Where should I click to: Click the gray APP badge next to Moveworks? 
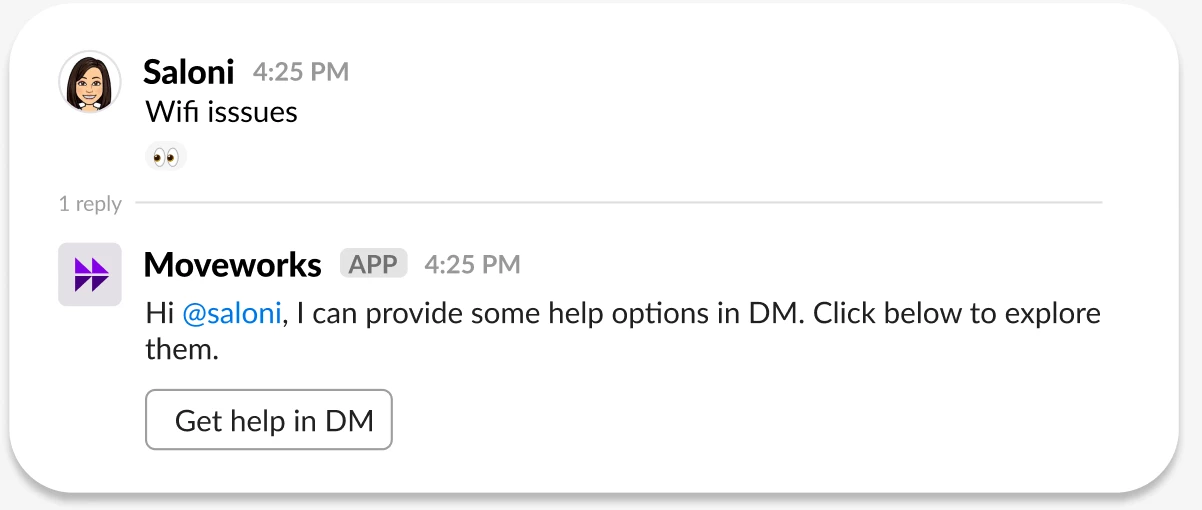(374, 264)
